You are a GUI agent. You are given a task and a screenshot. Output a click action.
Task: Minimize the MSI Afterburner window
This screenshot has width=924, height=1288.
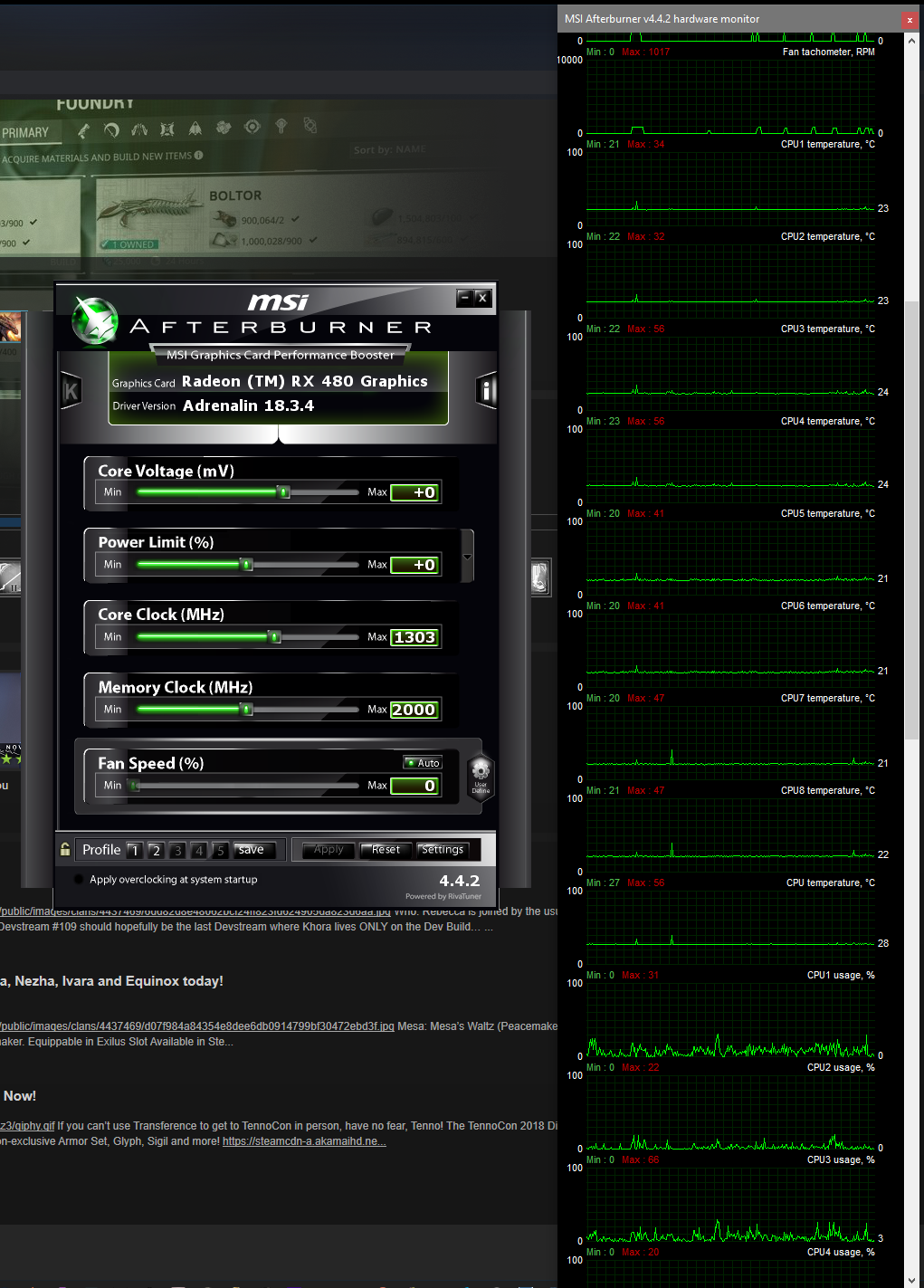pyautogui.click(x=465, y=297)
